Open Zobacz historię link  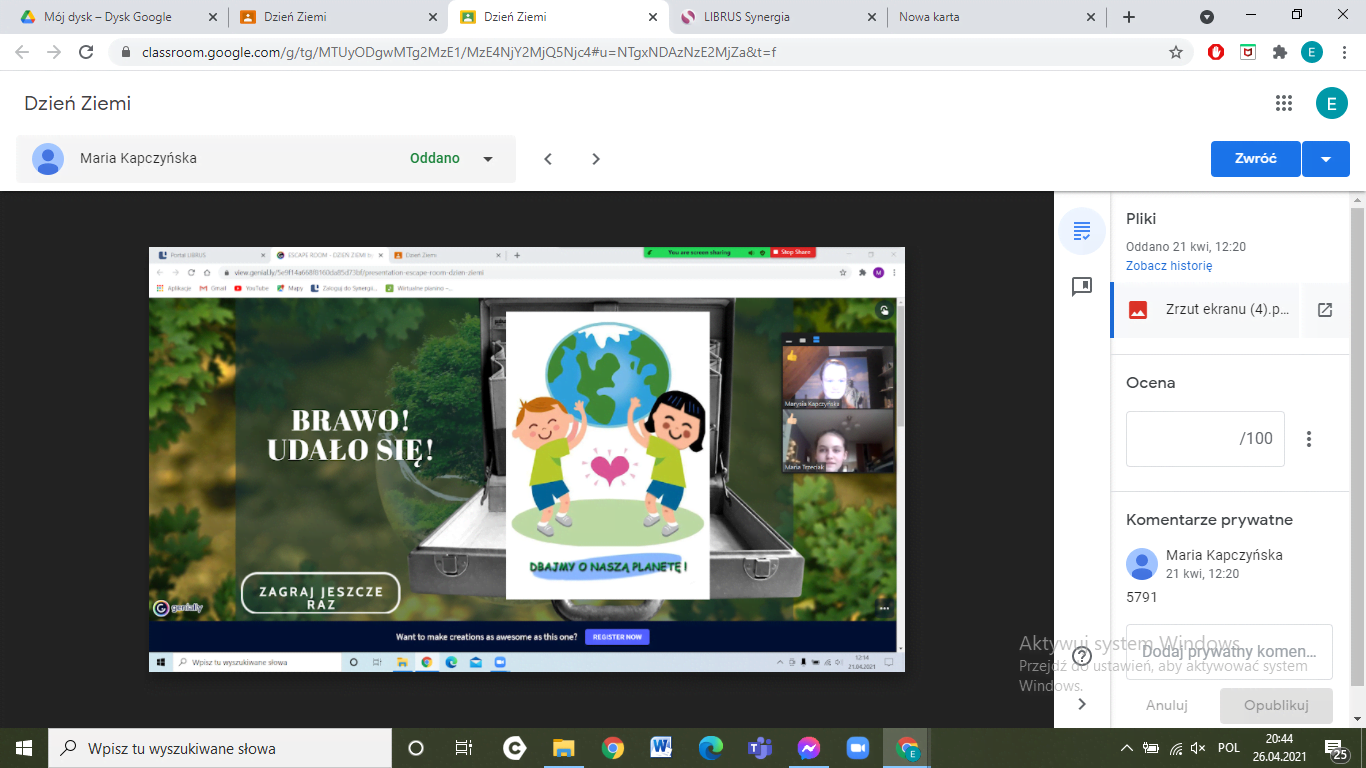[1168, 266]
